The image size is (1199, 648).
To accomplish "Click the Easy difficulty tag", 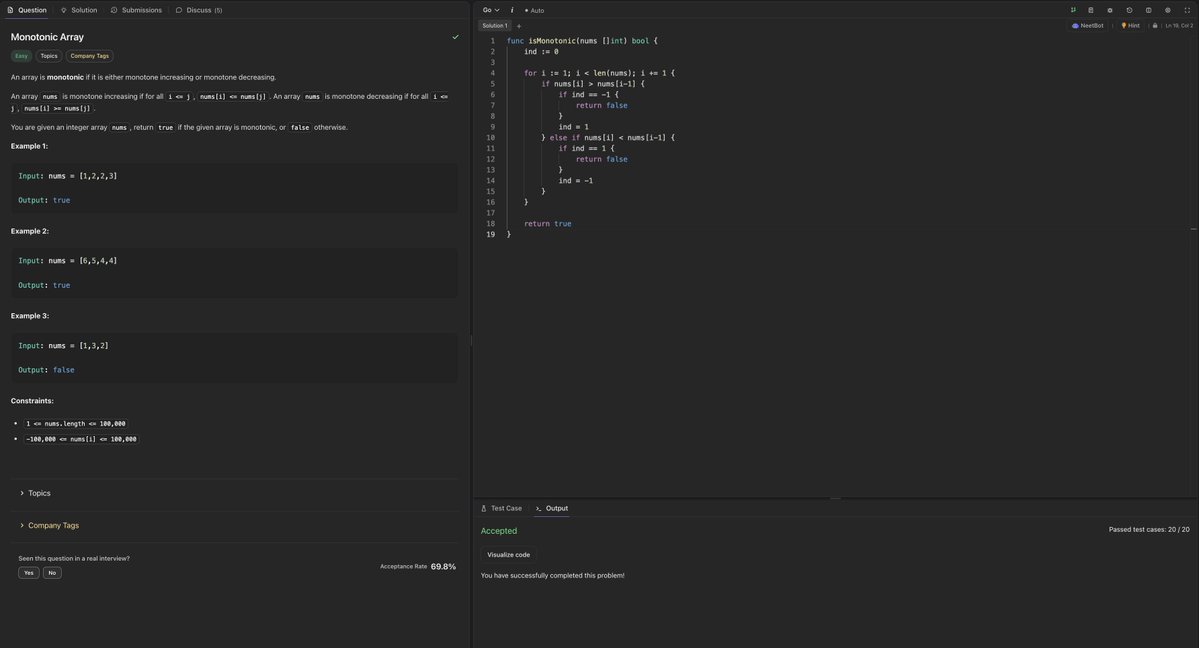I will pos(21,56).
